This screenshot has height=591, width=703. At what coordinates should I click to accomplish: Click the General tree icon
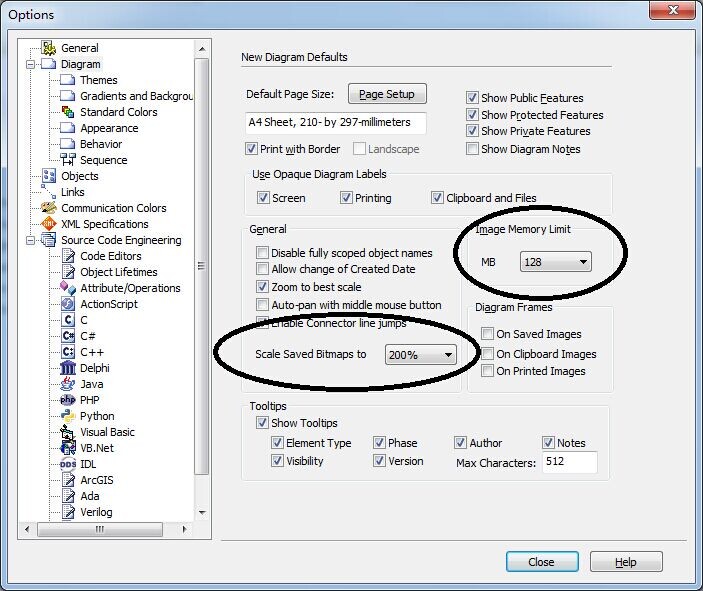tap(48, 48)
